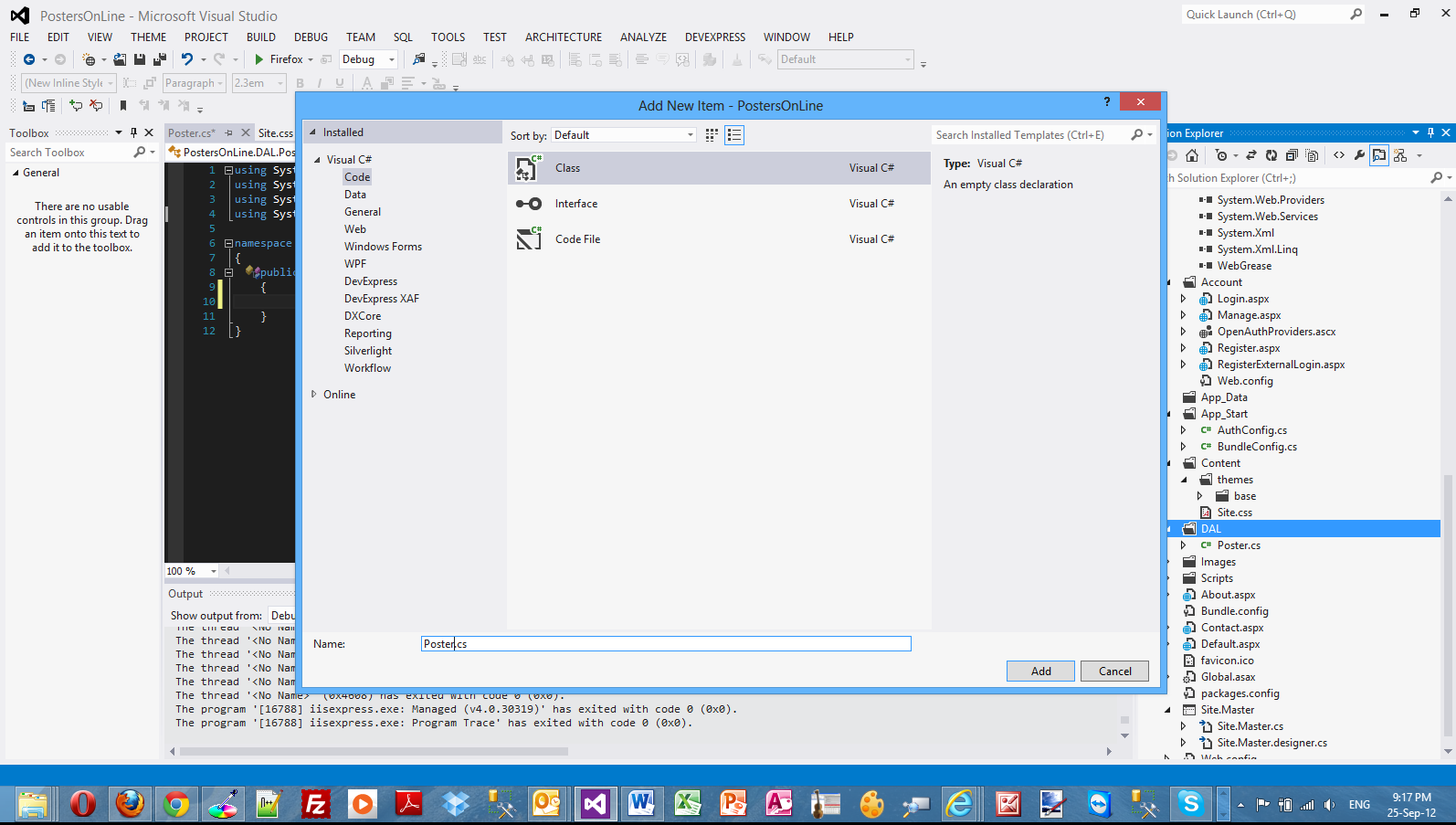Switch to the Site.css editor tab
Viewport: 1456px width, 825px height.
[274, 133]
